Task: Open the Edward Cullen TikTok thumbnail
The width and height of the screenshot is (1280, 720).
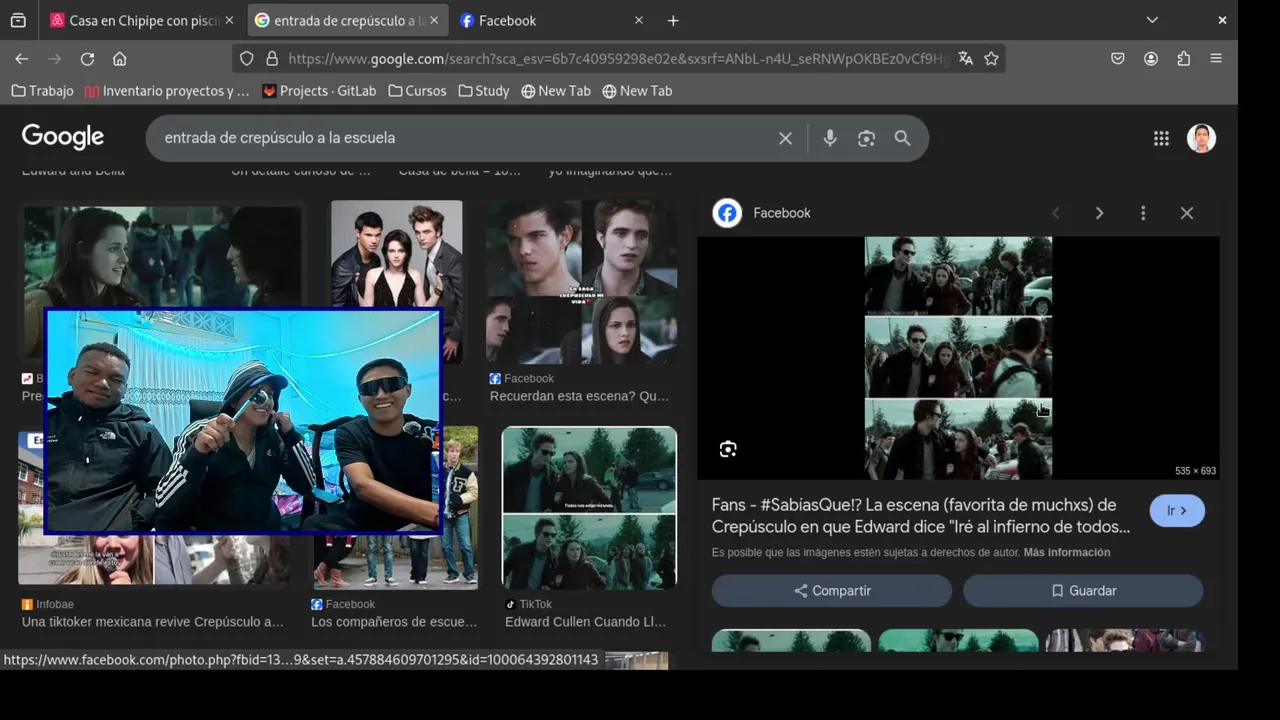Action: click(589, 508)
